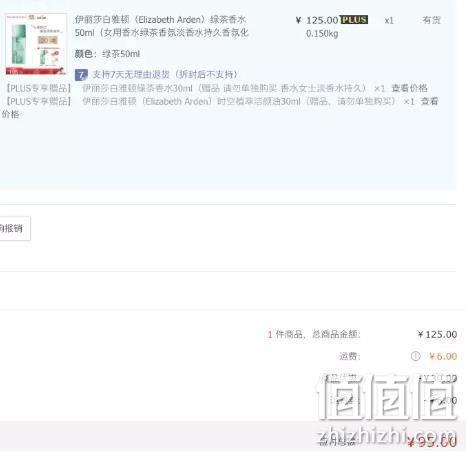Click the 有货 stock status text

(x=431, y=20)
